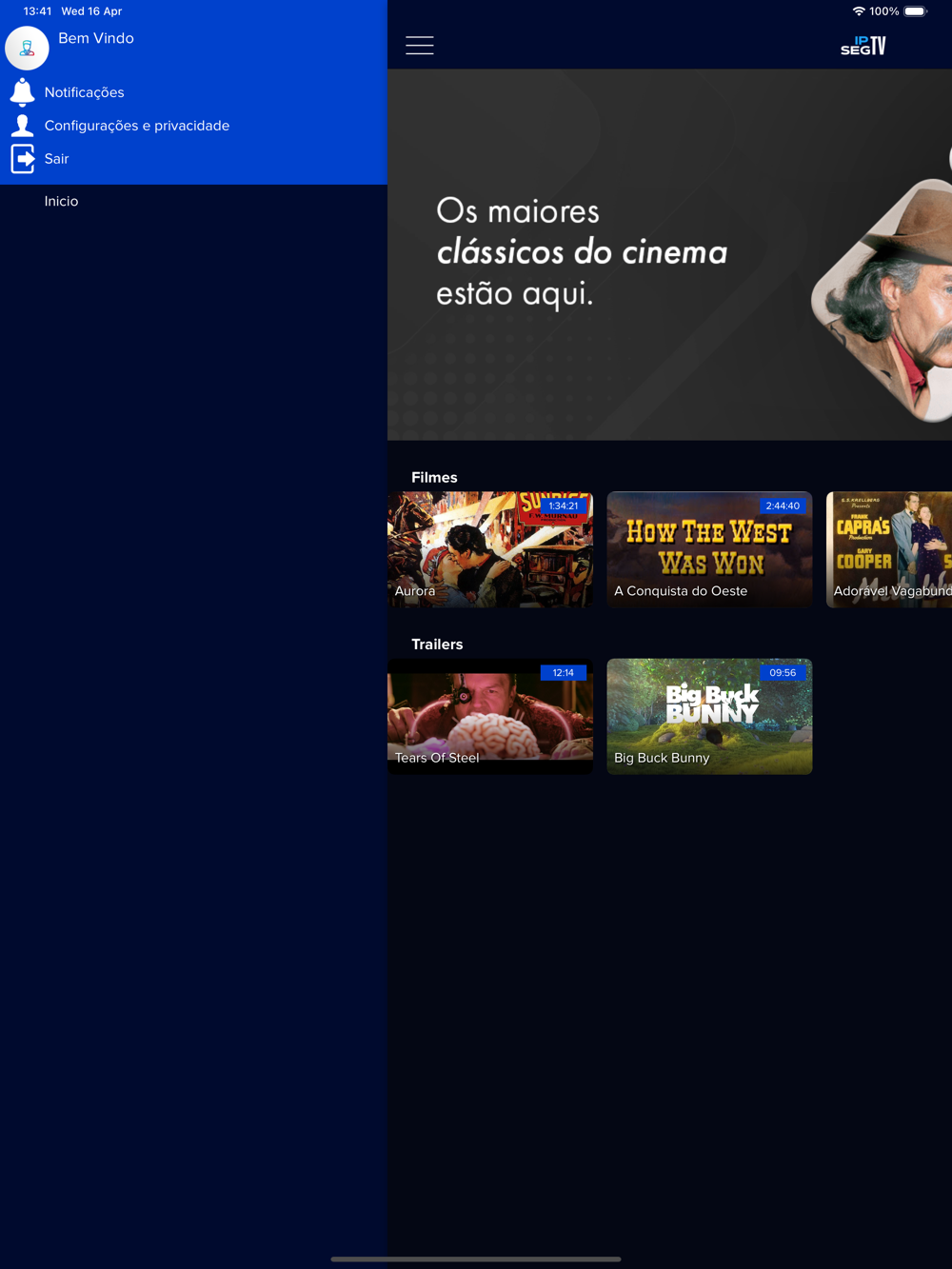Tap the 2:44:40 duration badge
952x1269 pixels.
(x=783, y=506)
